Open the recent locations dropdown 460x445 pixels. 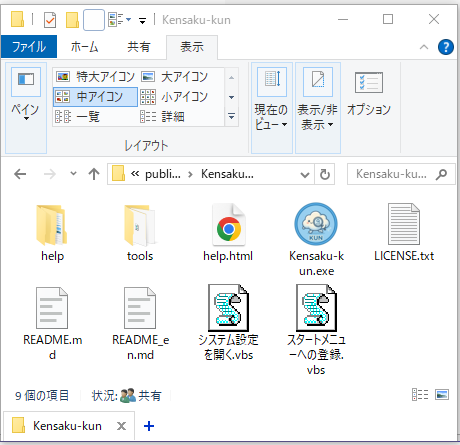73,174
